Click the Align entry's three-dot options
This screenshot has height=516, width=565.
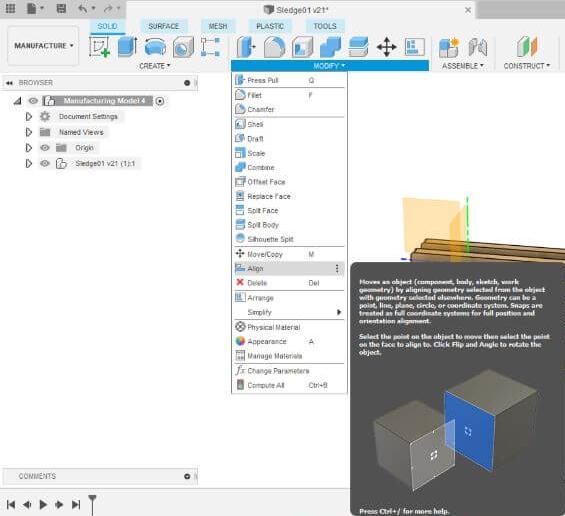tap(337, 268)
